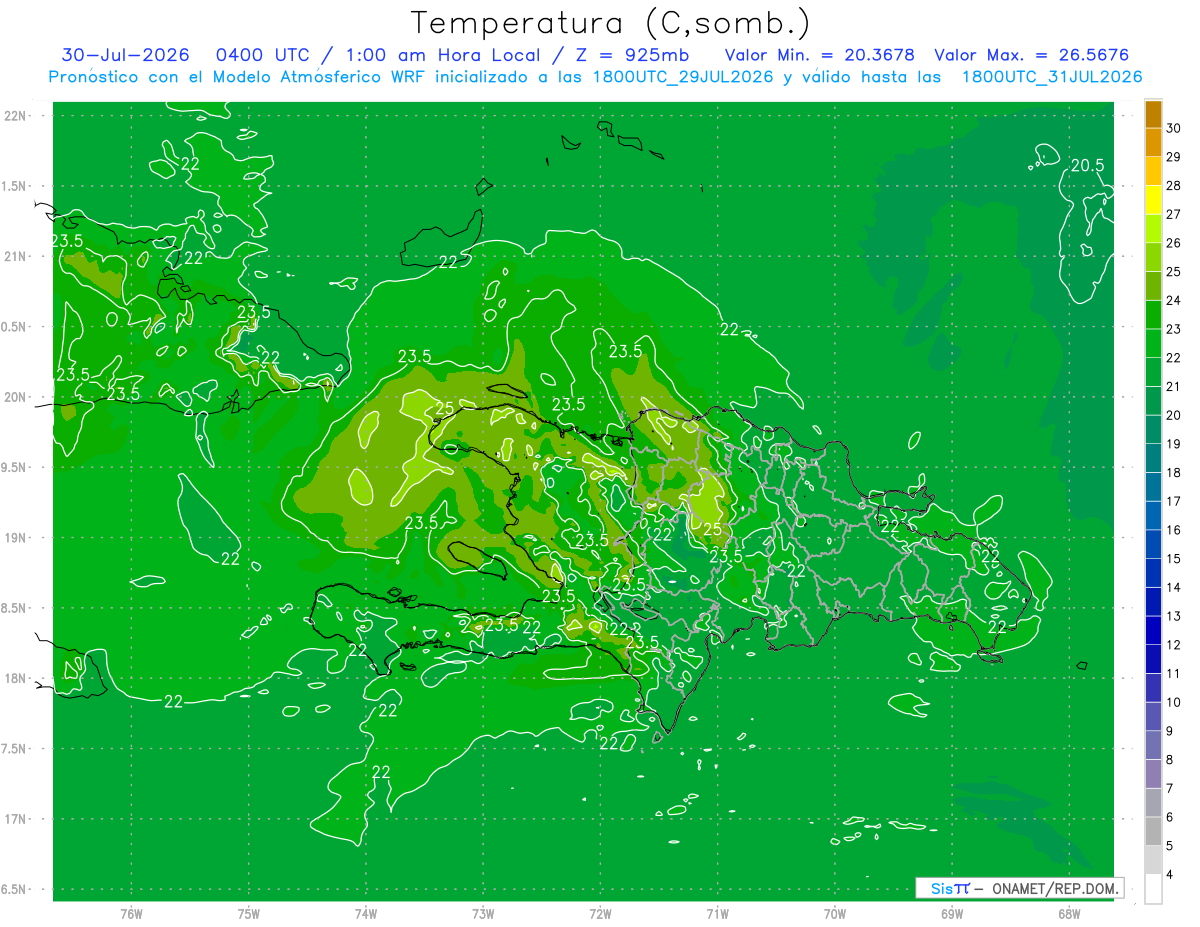The height and width of the screenshot is (927, 1200).
Task: Click the '12' color scale label
Action: [x=1174, y=645]
